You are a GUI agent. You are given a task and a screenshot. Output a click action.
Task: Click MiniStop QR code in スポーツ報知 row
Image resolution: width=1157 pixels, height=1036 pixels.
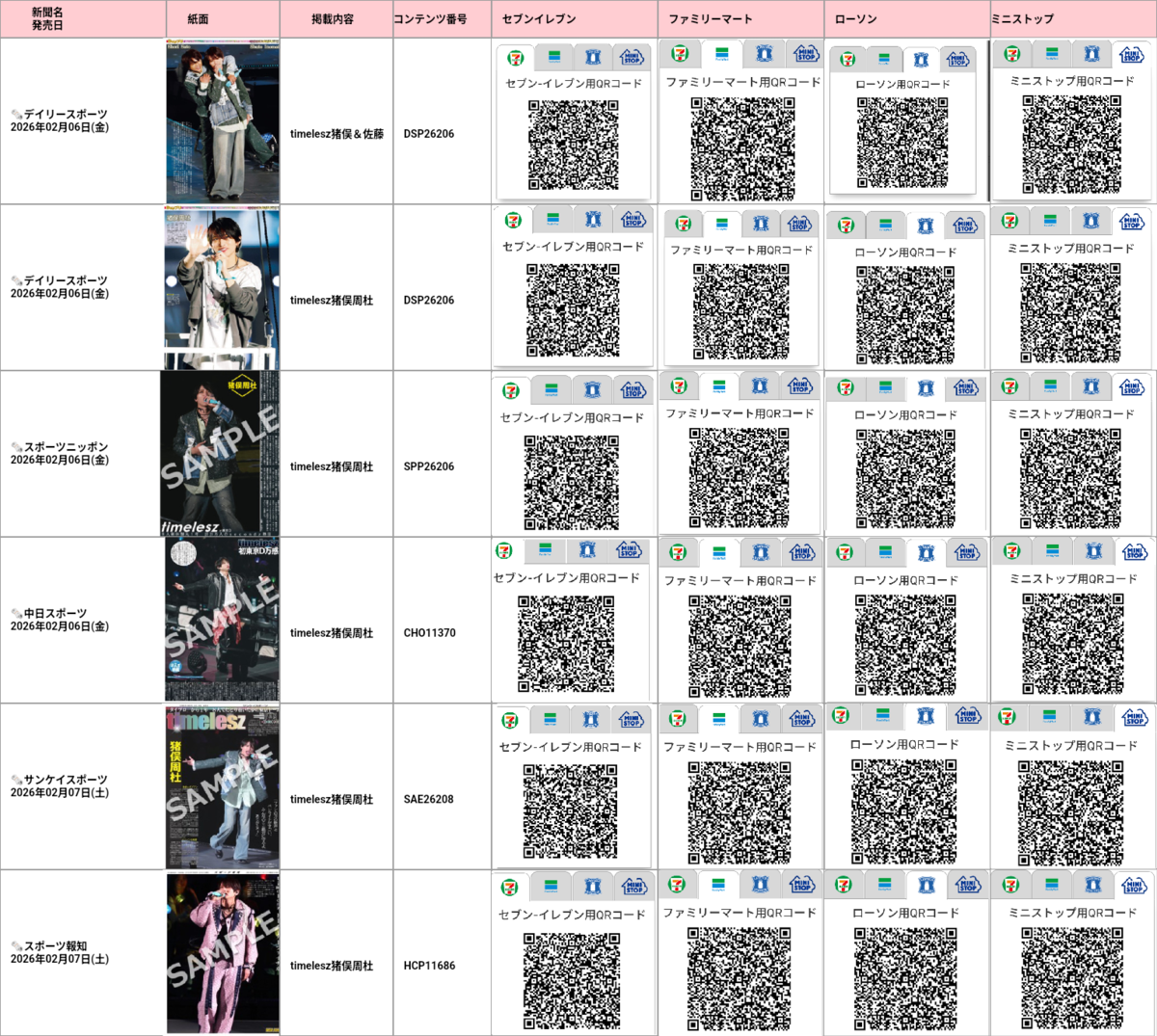[1071, 977]
